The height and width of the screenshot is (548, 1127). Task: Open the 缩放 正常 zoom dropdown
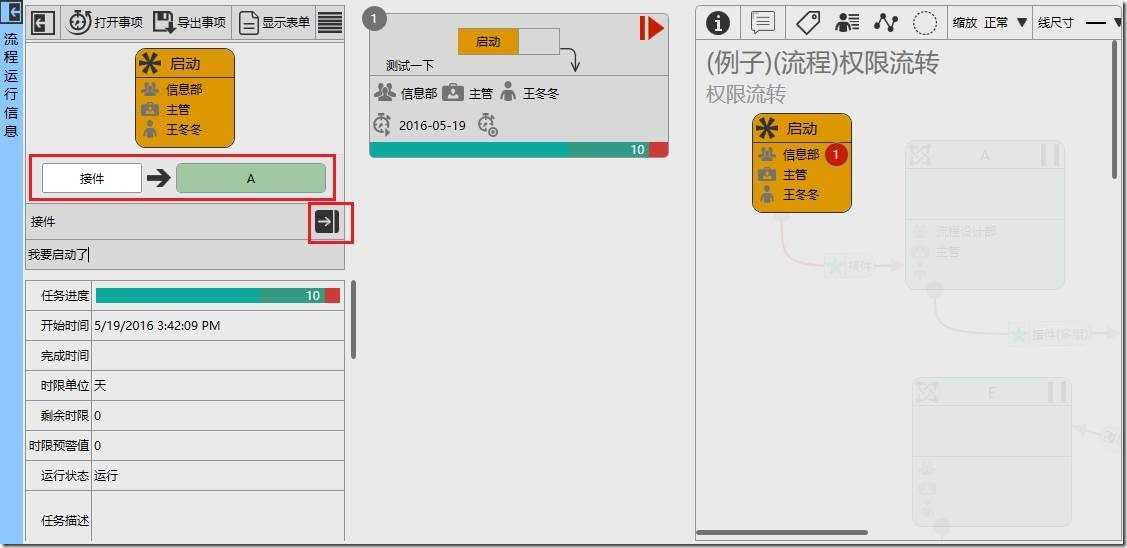tap(990, 23)
